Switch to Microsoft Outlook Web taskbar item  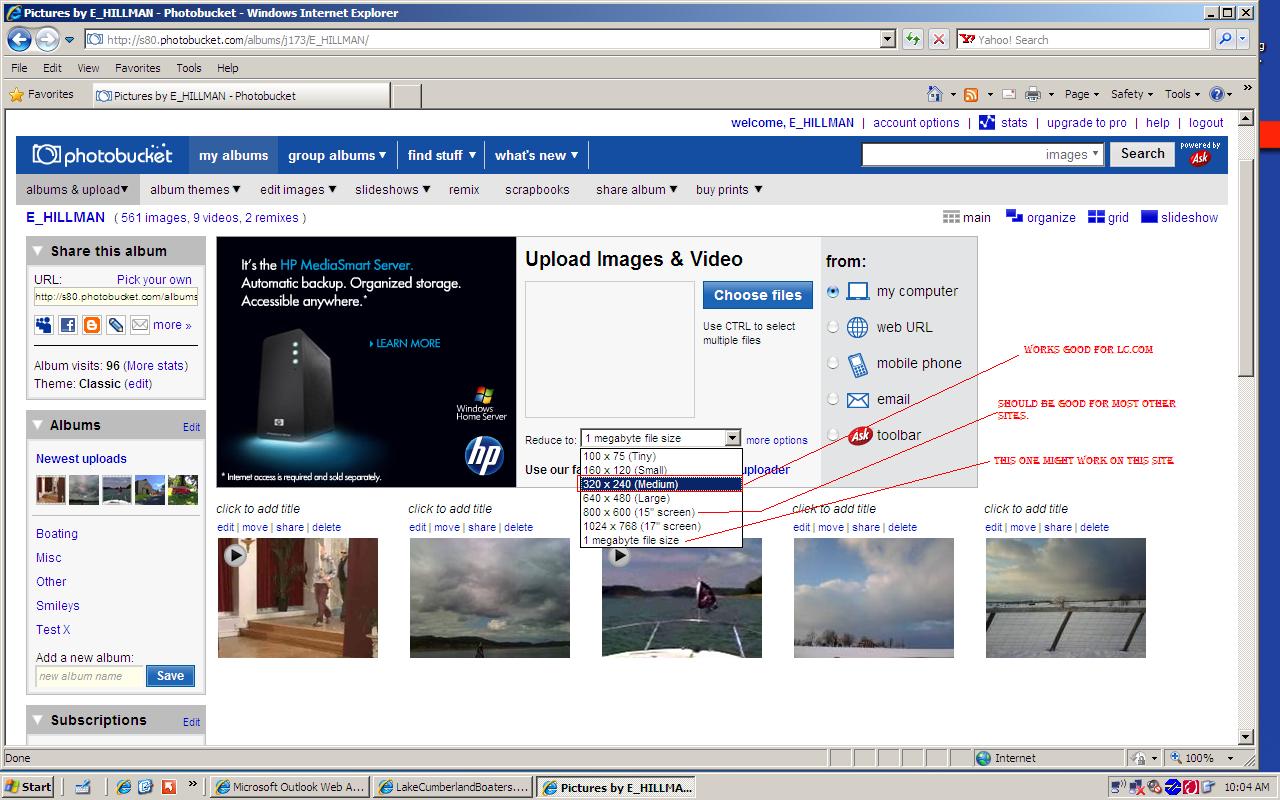290,787
